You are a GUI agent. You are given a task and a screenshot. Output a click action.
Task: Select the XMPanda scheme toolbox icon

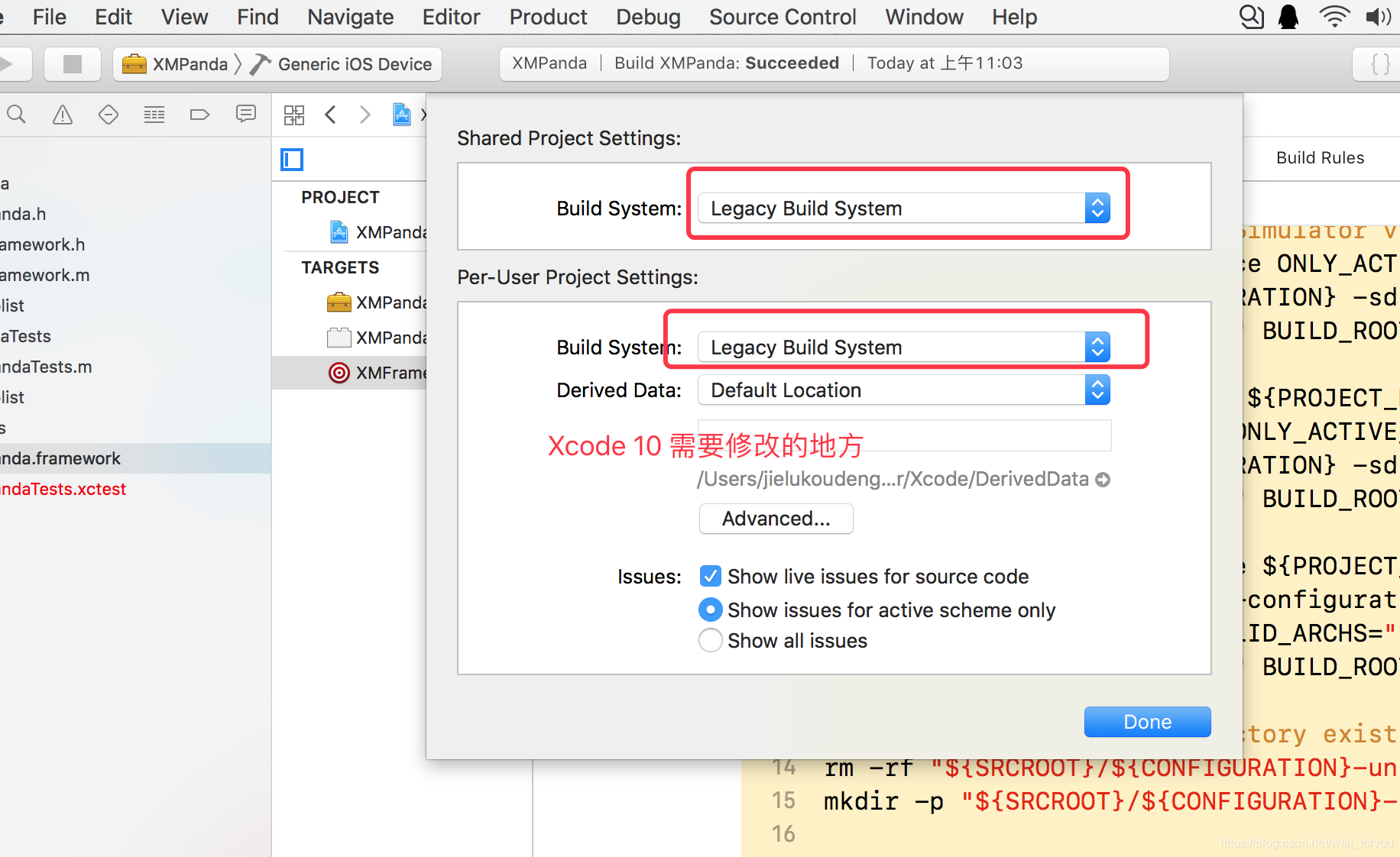tap(134, 64)
